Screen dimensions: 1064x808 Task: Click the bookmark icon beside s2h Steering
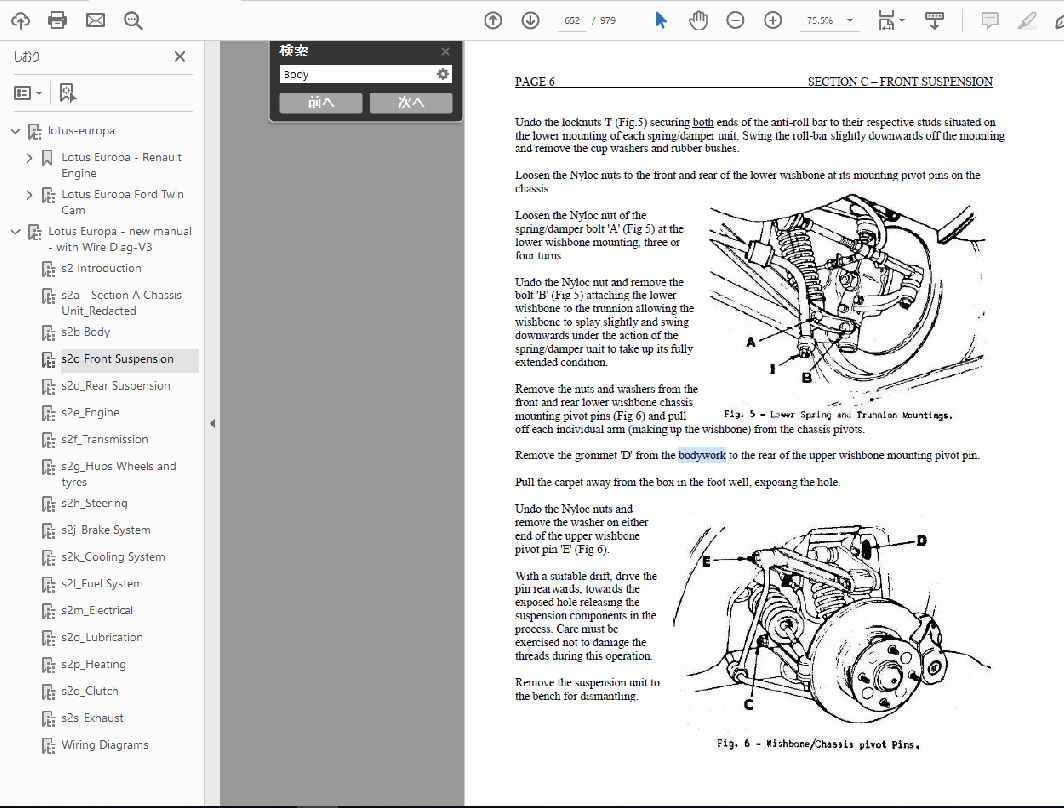coord(49,504)
